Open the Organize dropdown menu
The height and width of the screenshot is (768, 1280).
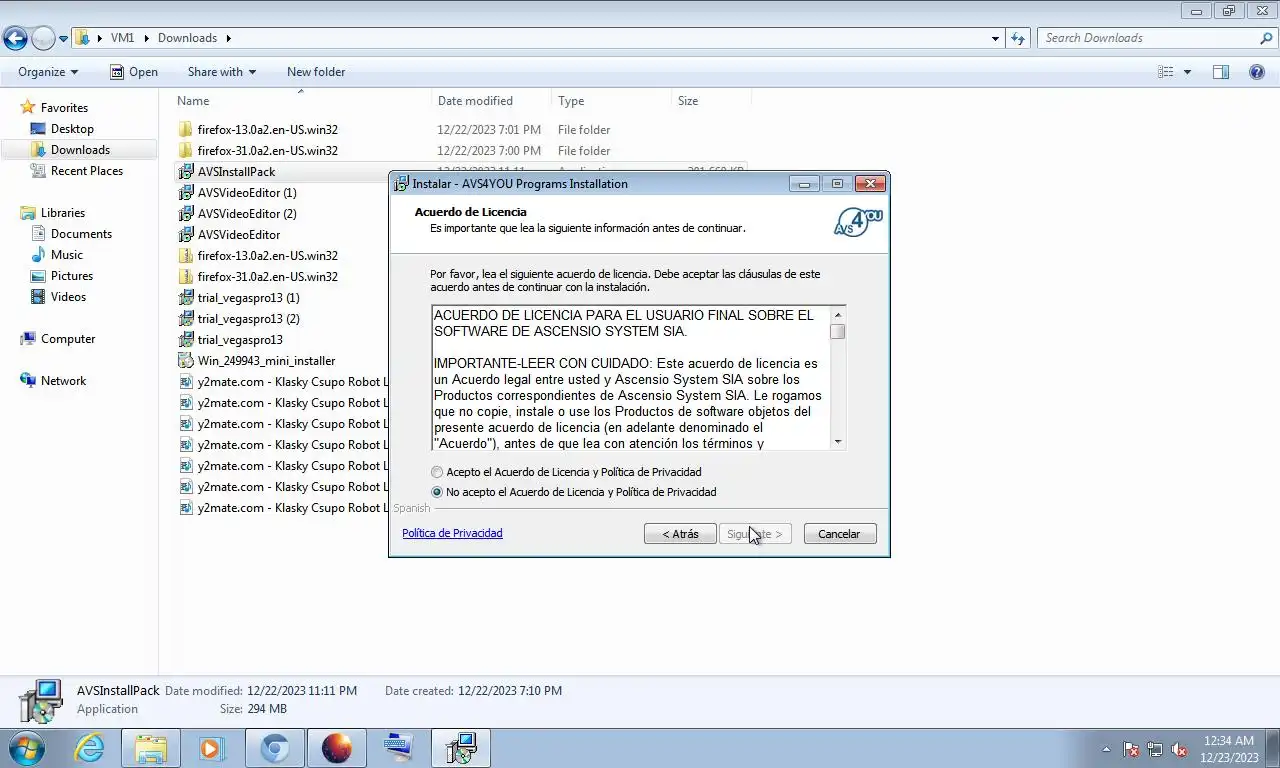48,72
